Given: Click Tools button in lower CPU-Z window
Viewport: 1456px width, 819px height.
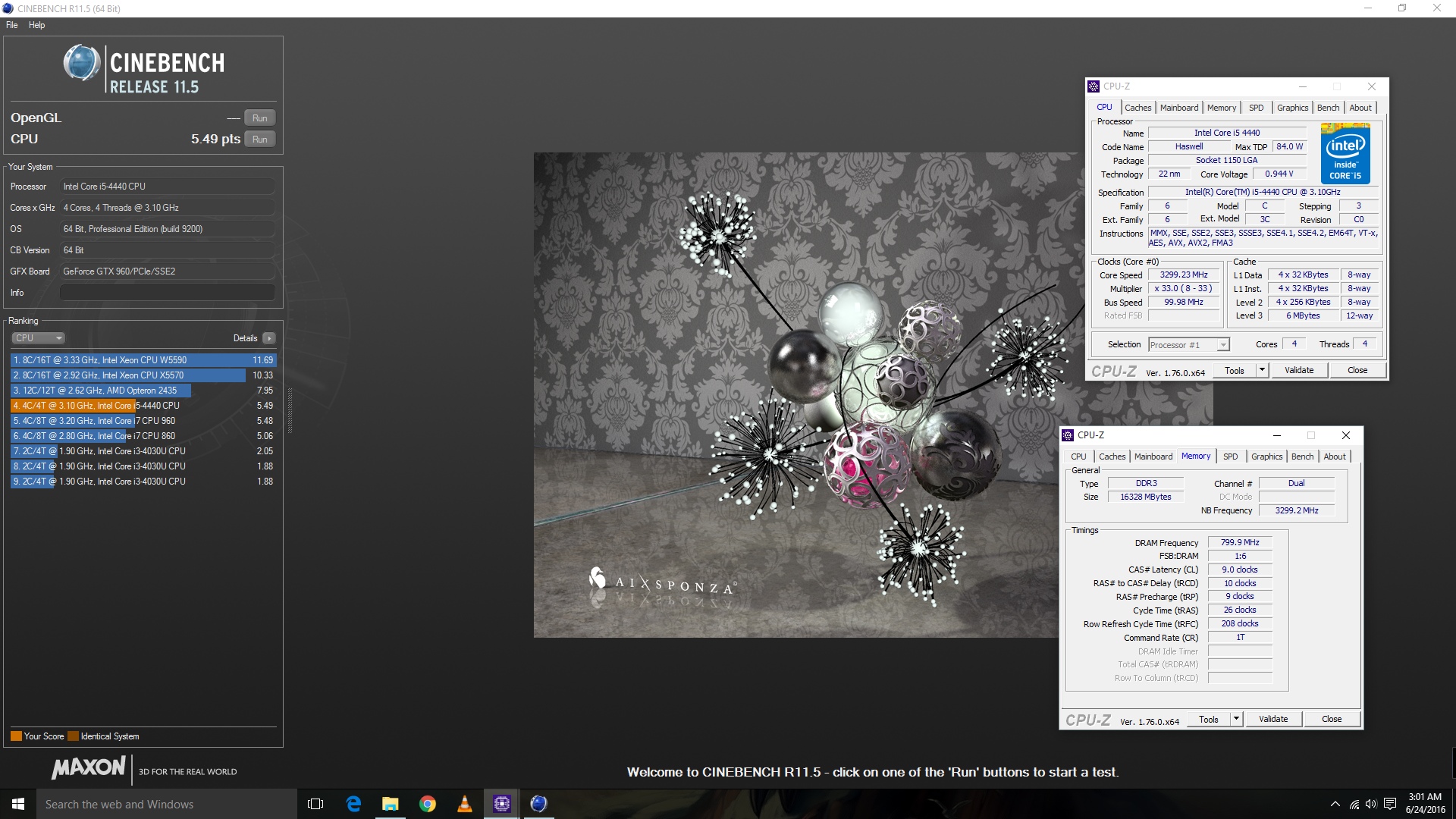Looking at the screenshot, I should [x=1209, y=720].
